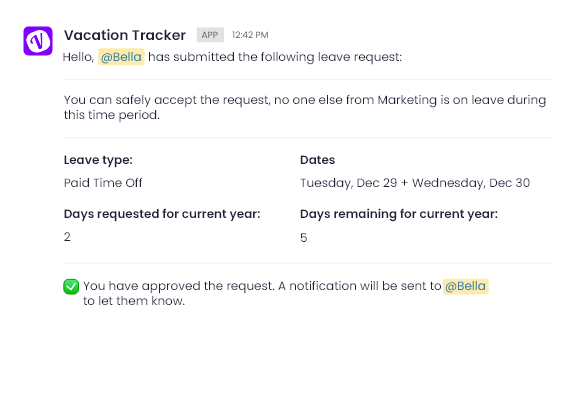Click the @Bella mention in the greeting

[121, 57]
